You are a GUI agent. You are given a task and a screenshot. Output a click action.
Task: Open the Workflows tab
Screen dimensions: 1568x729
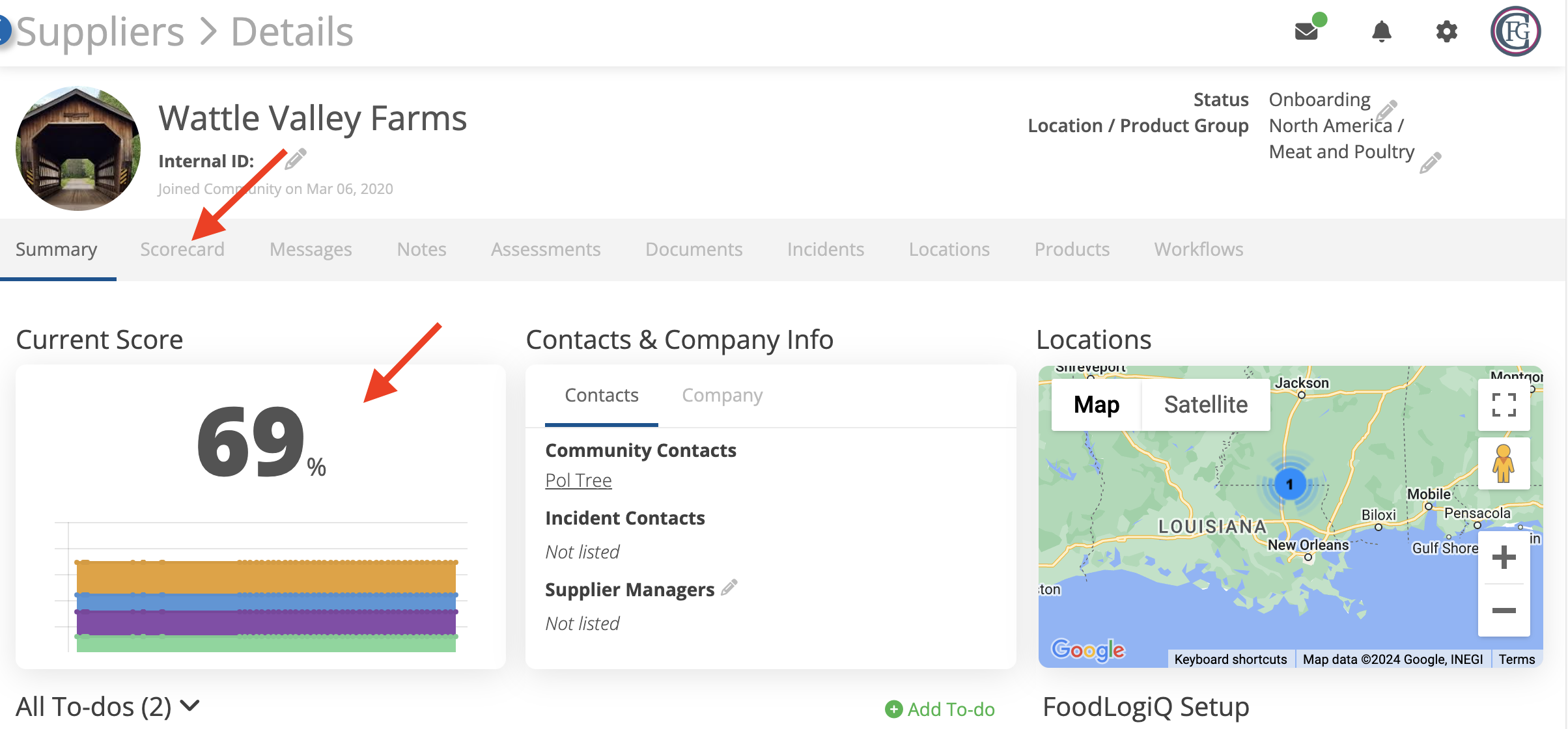tap(1199, 249)
